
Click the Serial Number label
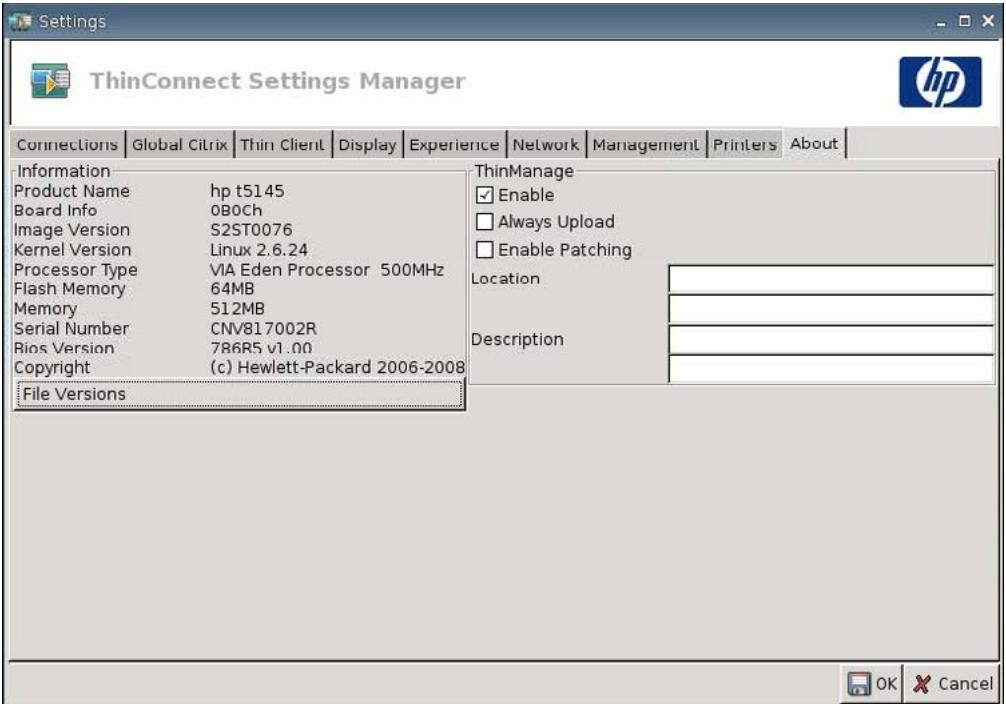tap(71, 329)
